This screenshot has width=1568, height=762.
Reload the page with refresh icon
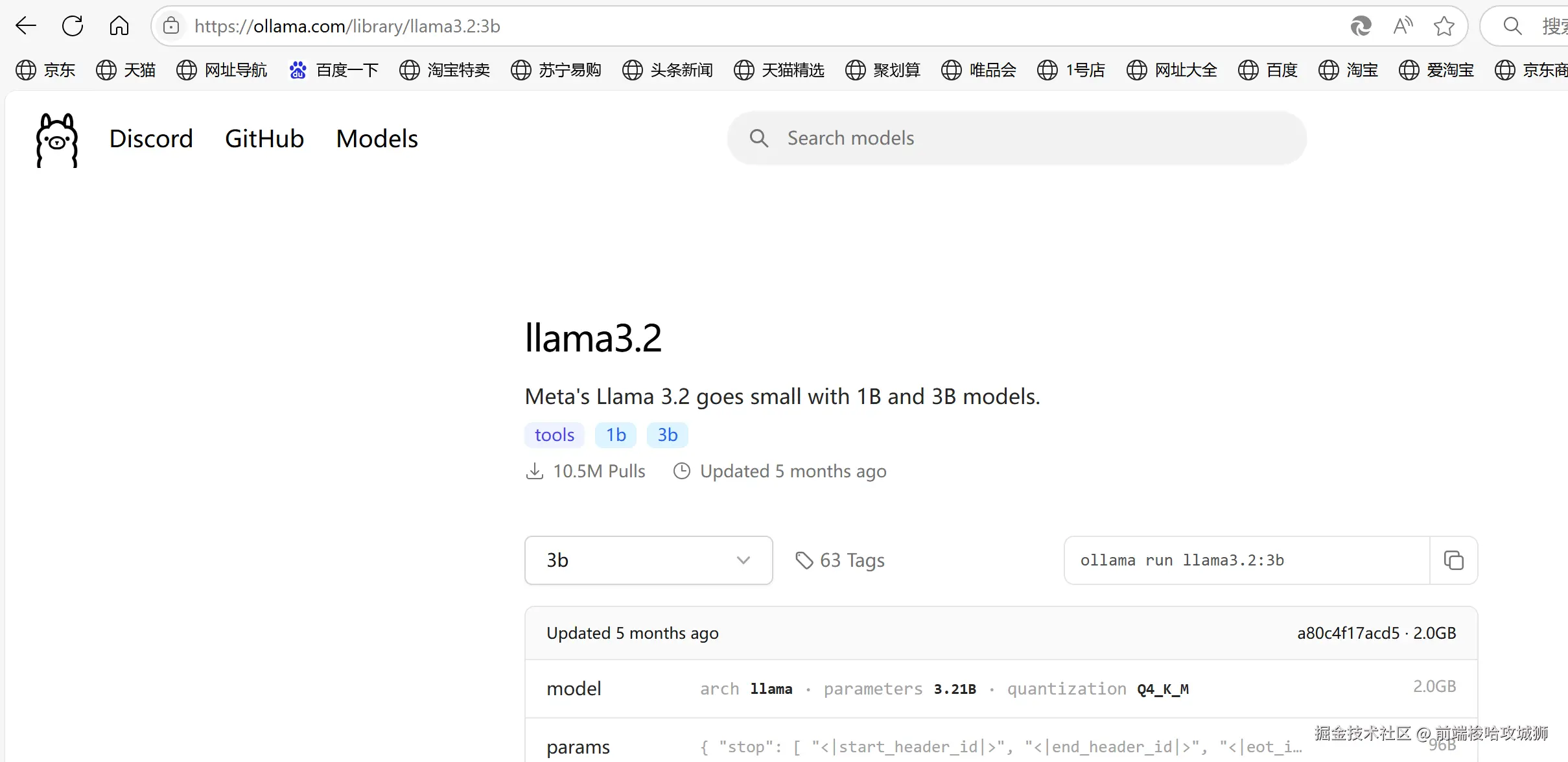[73, 26]
